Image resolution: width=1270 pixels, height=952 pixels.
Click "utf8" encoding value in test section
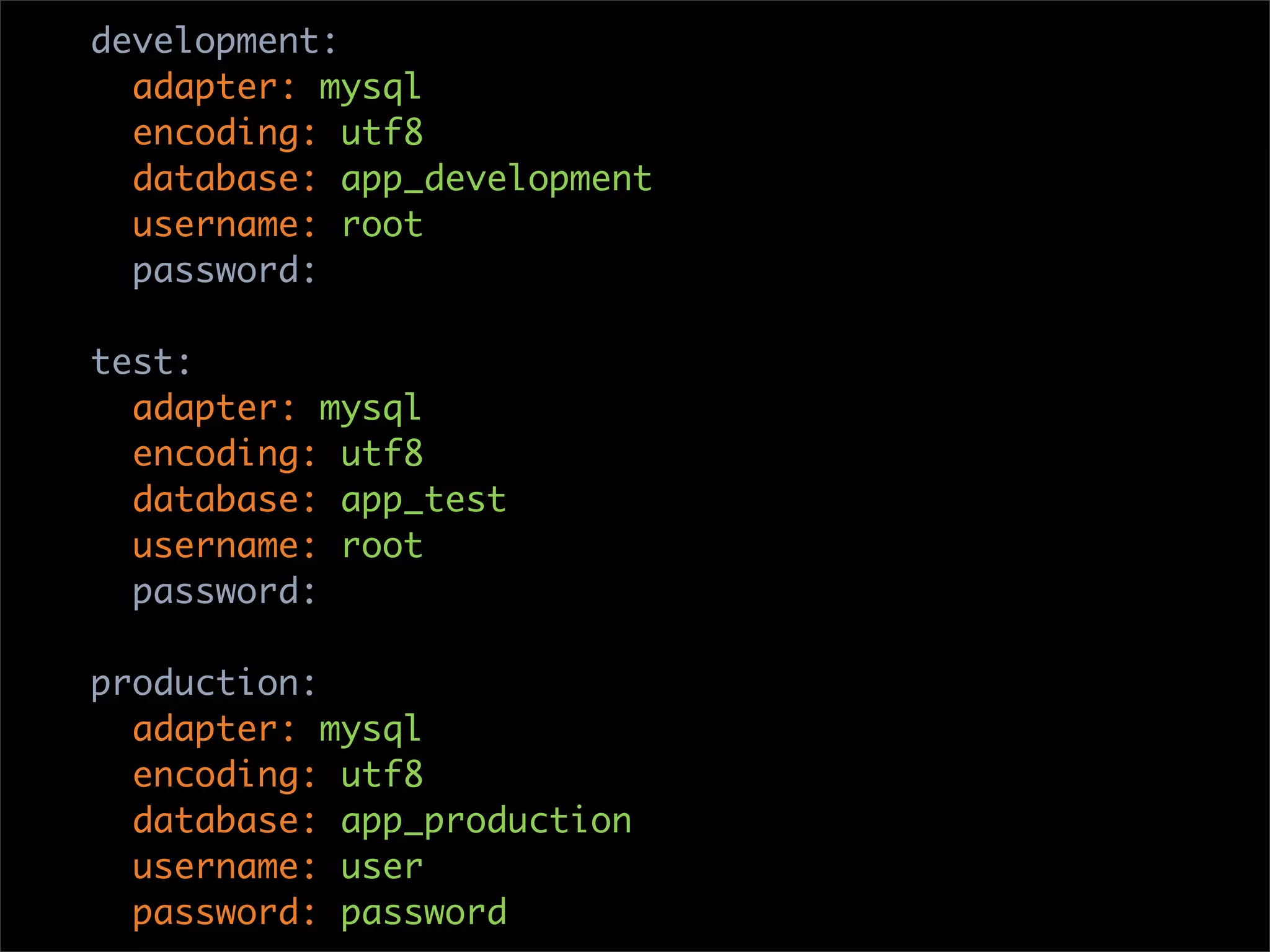pos(382,454)
